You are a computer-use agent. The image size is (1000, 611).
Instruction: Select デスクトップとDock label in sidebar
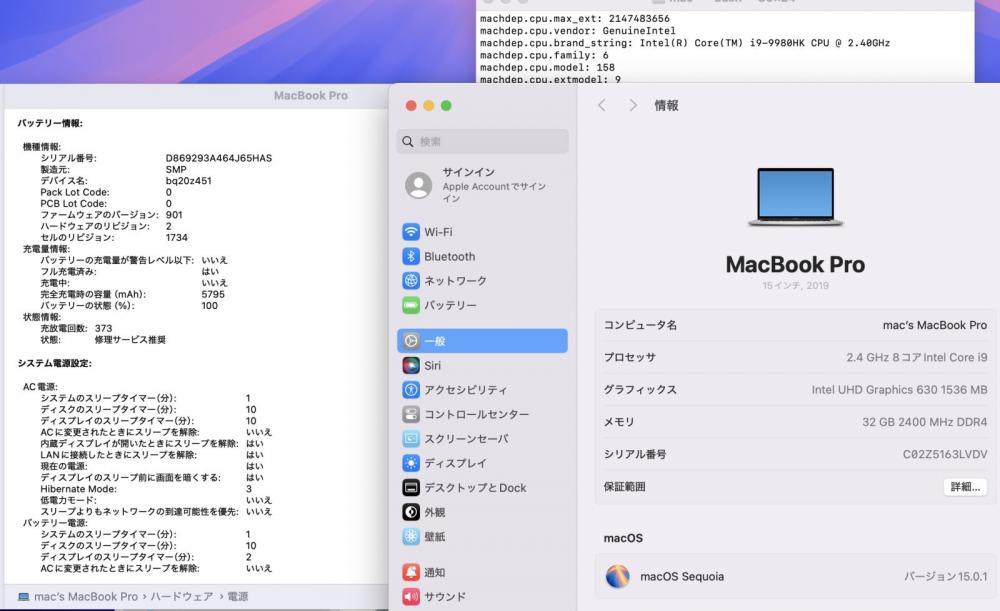point(475,488)
